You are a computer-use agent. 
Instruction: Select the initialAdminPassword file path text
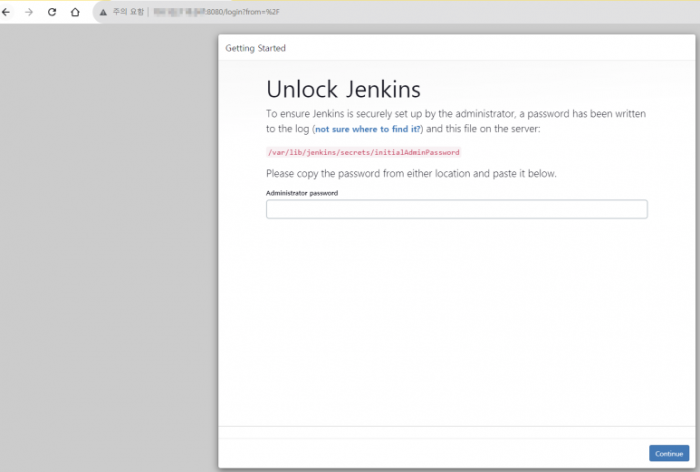coord(363,152)
